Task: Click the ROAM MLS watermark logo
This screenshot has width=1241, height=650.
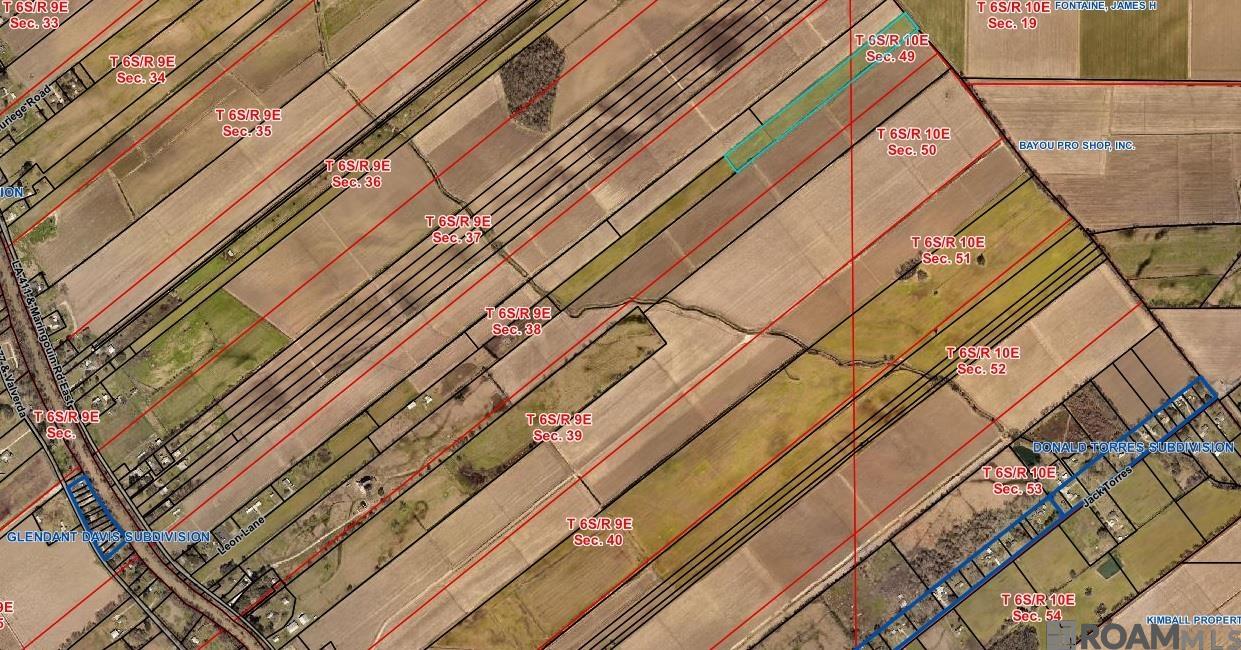Action: pos(1155,634)
